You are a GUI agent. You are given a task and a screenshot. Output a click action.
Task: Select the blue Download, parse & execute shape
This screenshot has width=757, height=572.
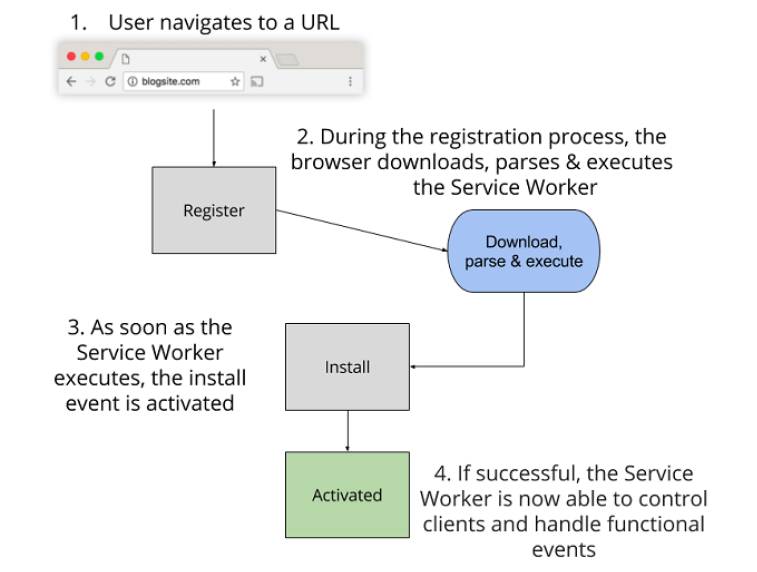coord(523,251)
